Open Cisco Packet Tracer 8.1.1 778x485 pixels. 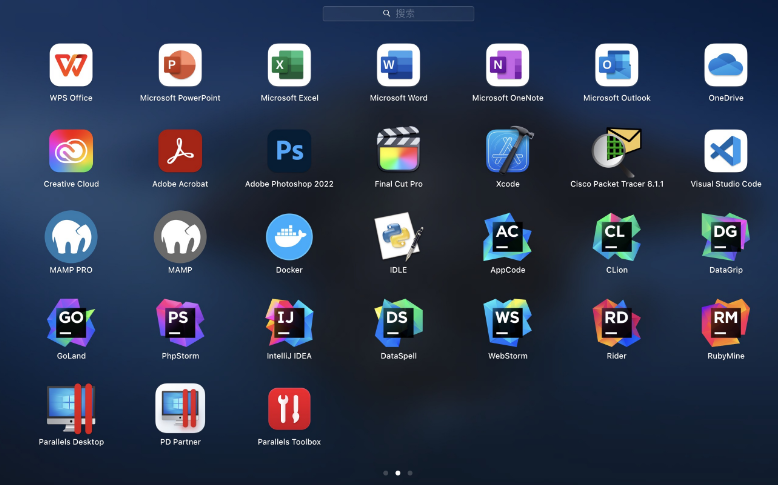click(617, 152)
